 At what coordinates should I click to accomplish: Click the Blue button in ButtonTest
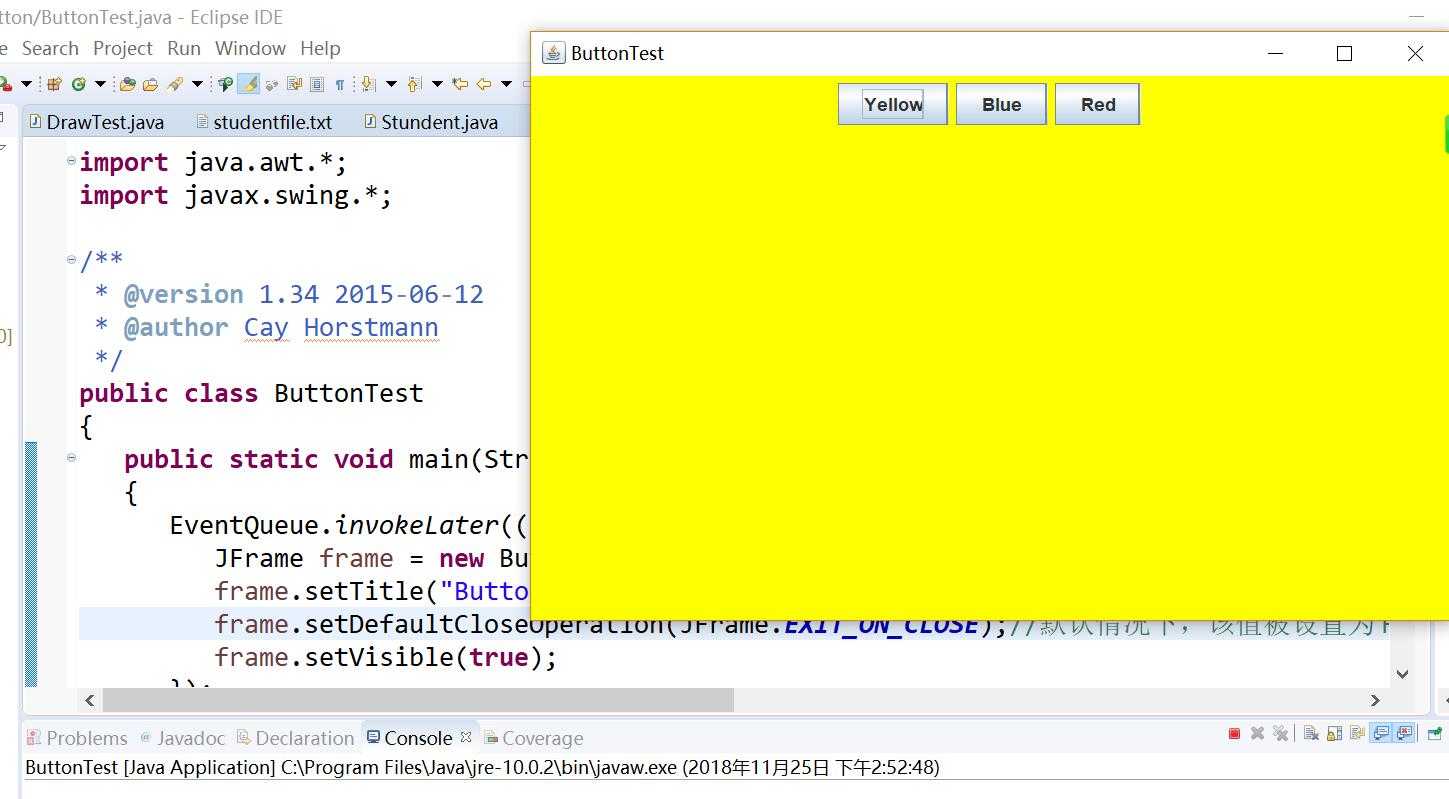(1001, 104)
